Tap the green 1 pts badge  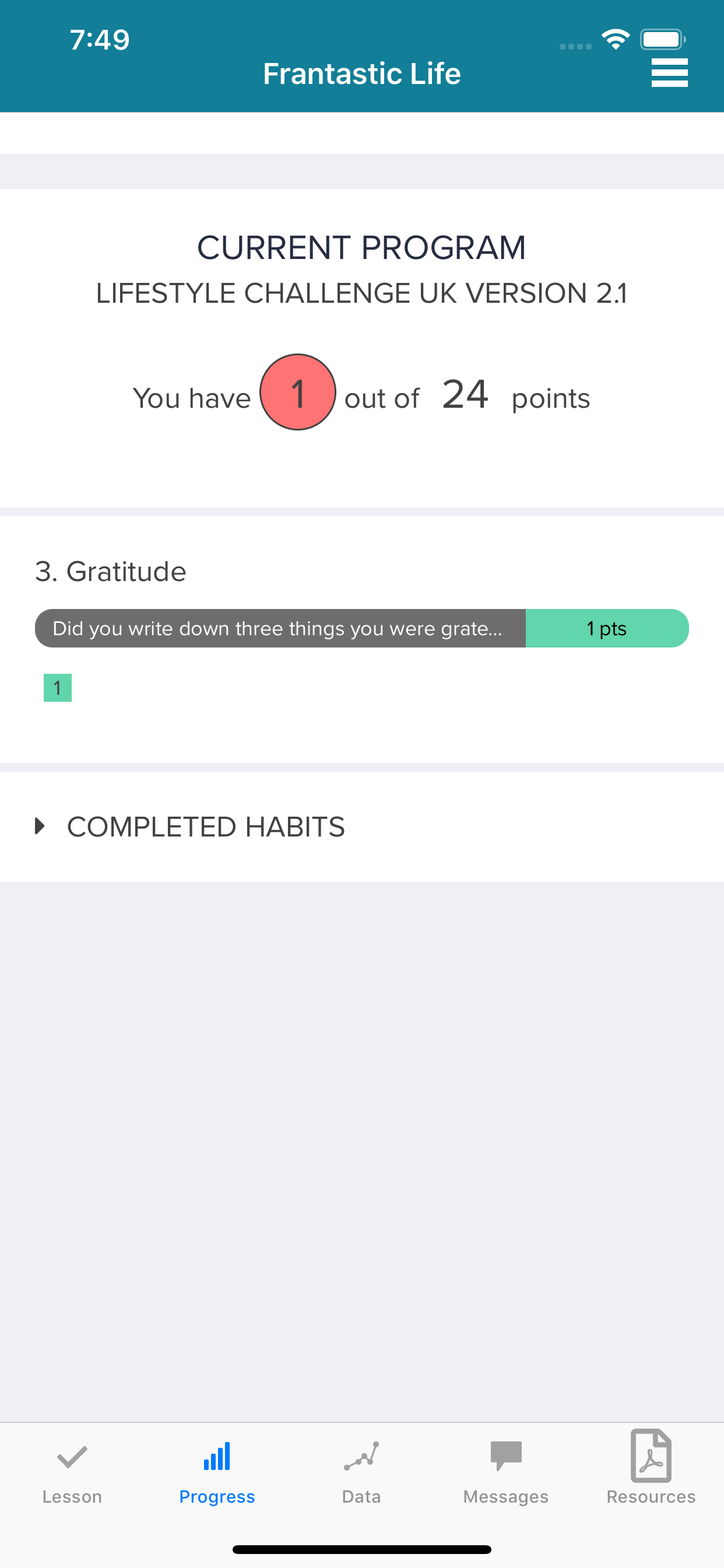(x=607, y=628)
